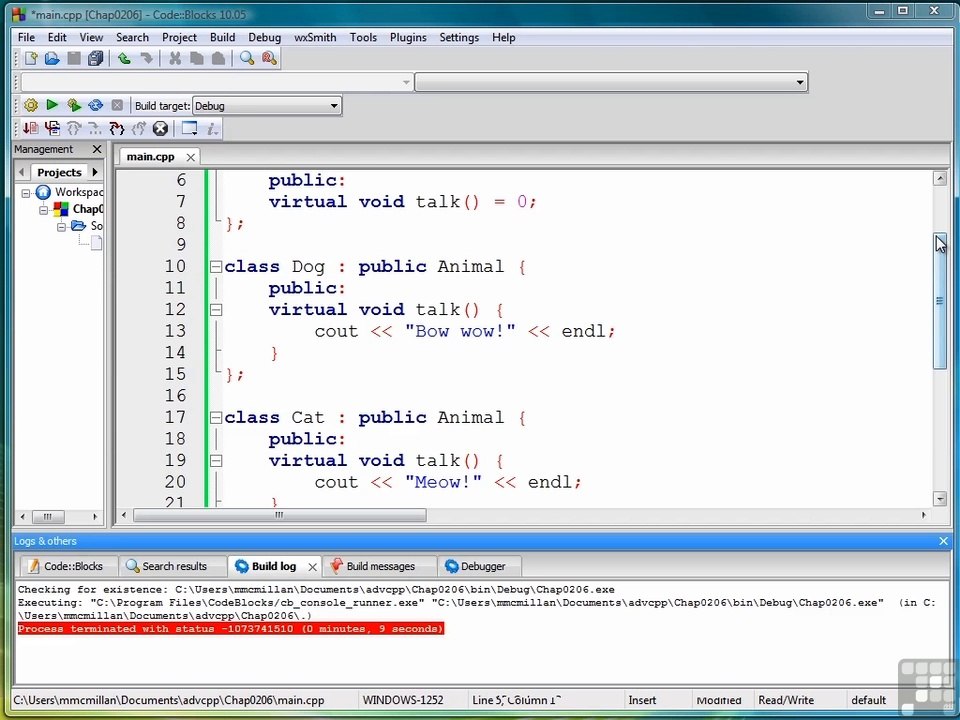Collapse the talk() fold at line 12
960x720 pixels.
pyautogui.click(x=216, y=310)
